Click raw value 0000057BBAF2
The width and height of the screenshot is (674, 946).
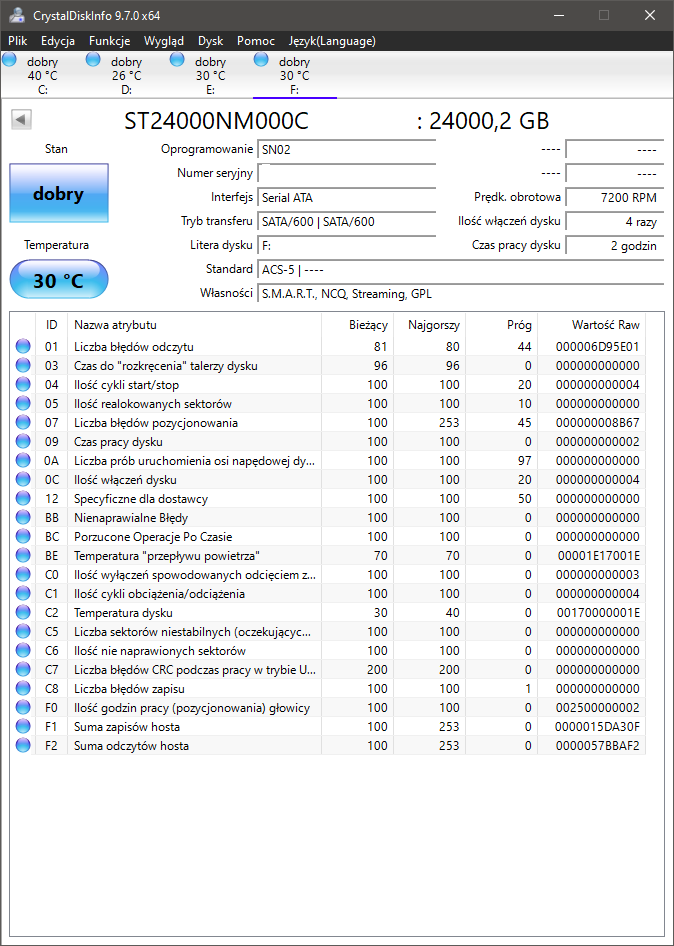597,746
